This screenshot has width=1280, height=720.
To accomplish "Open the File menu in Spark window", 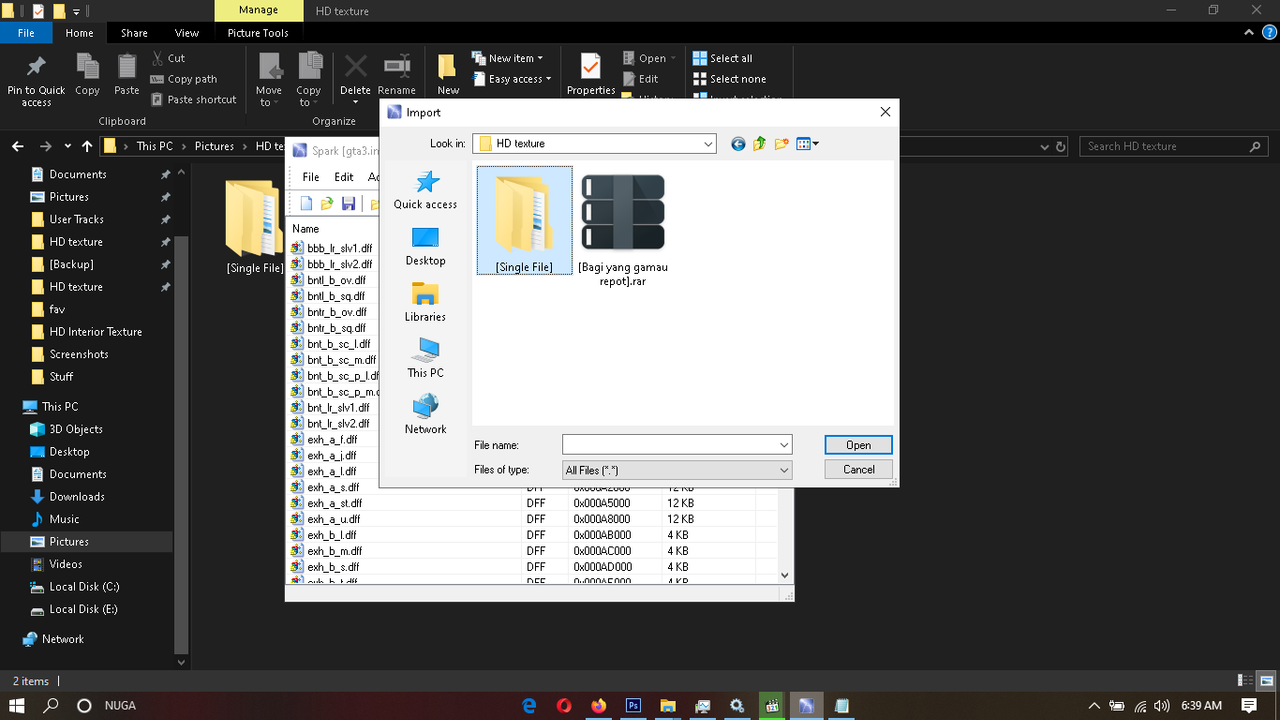I will pyautogui.click(x=311, y=177).
